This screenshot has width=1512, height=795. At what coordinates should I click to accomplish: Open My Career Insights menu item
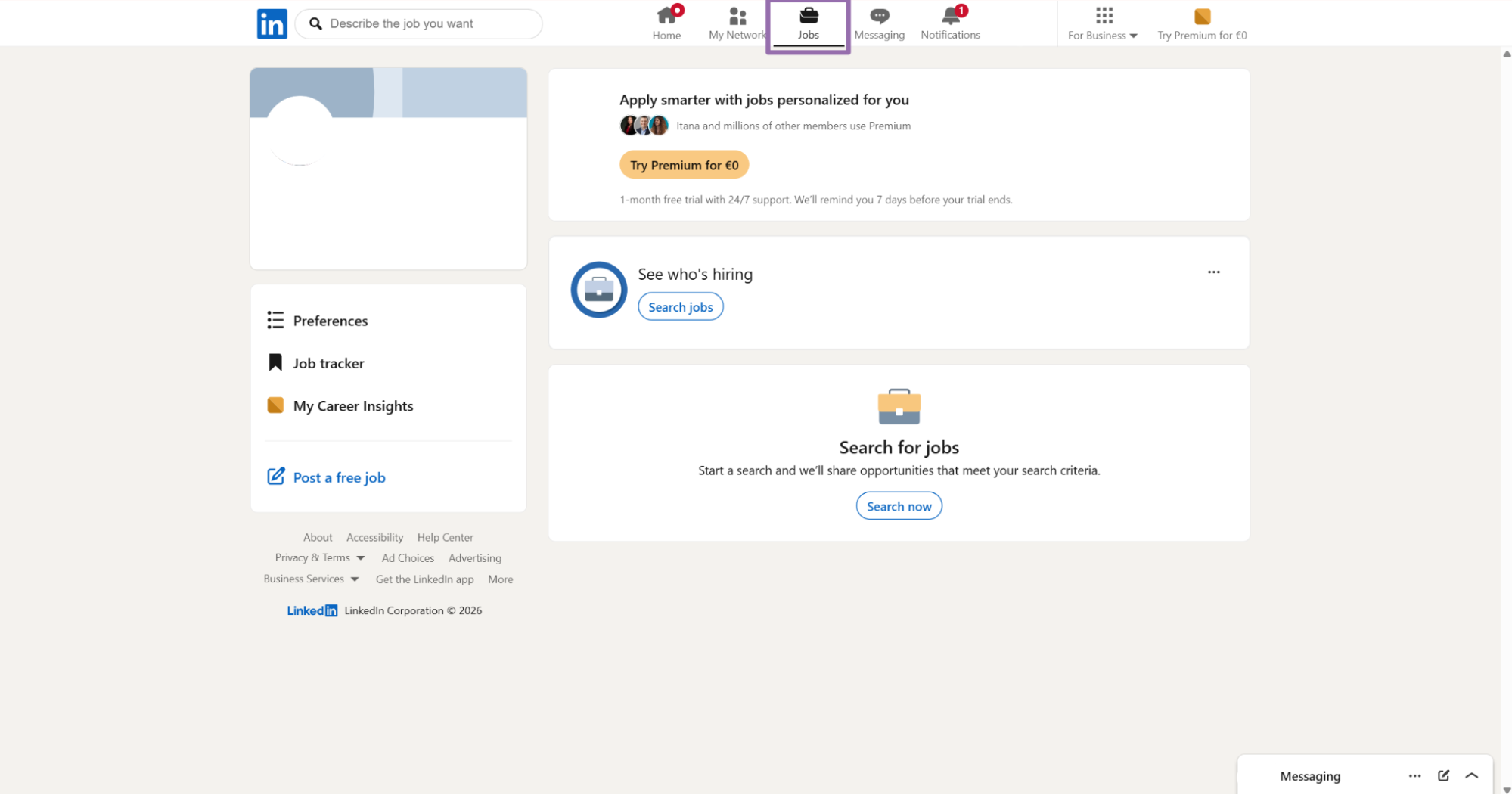coord(353,406)
